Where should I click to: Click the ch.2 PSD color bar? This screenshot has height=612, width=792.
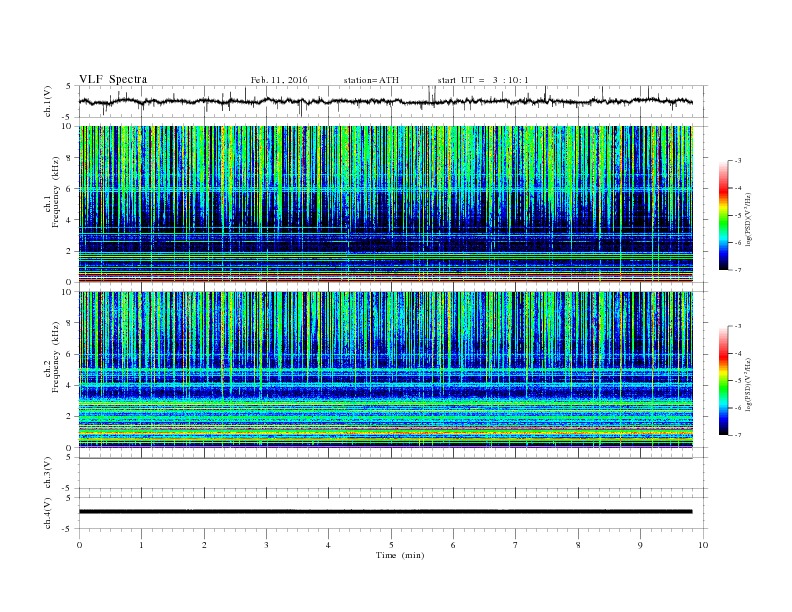click(x=723, y=380)
